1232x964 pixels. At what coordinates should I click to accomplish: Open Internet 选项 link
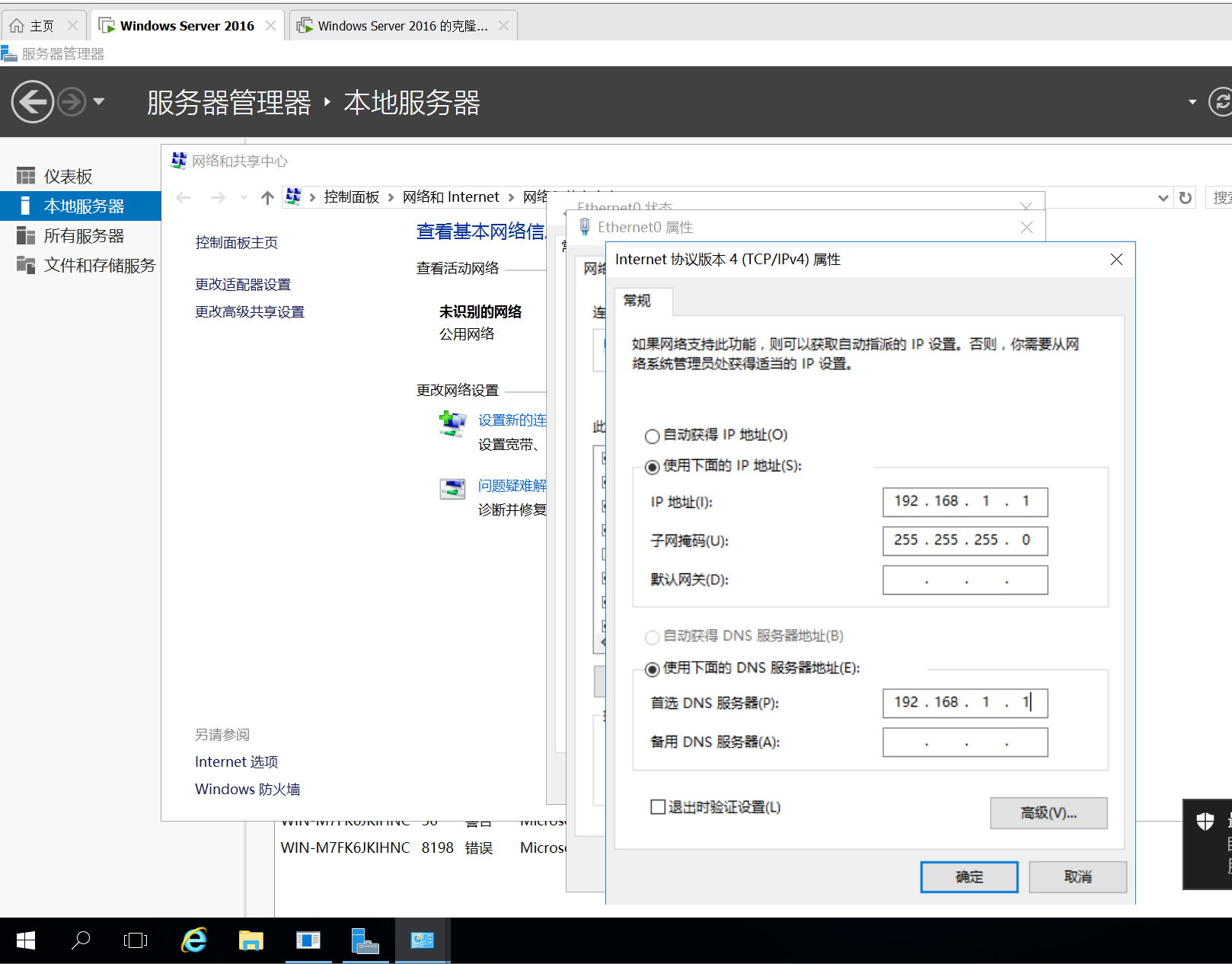click(x=237, y=761)
